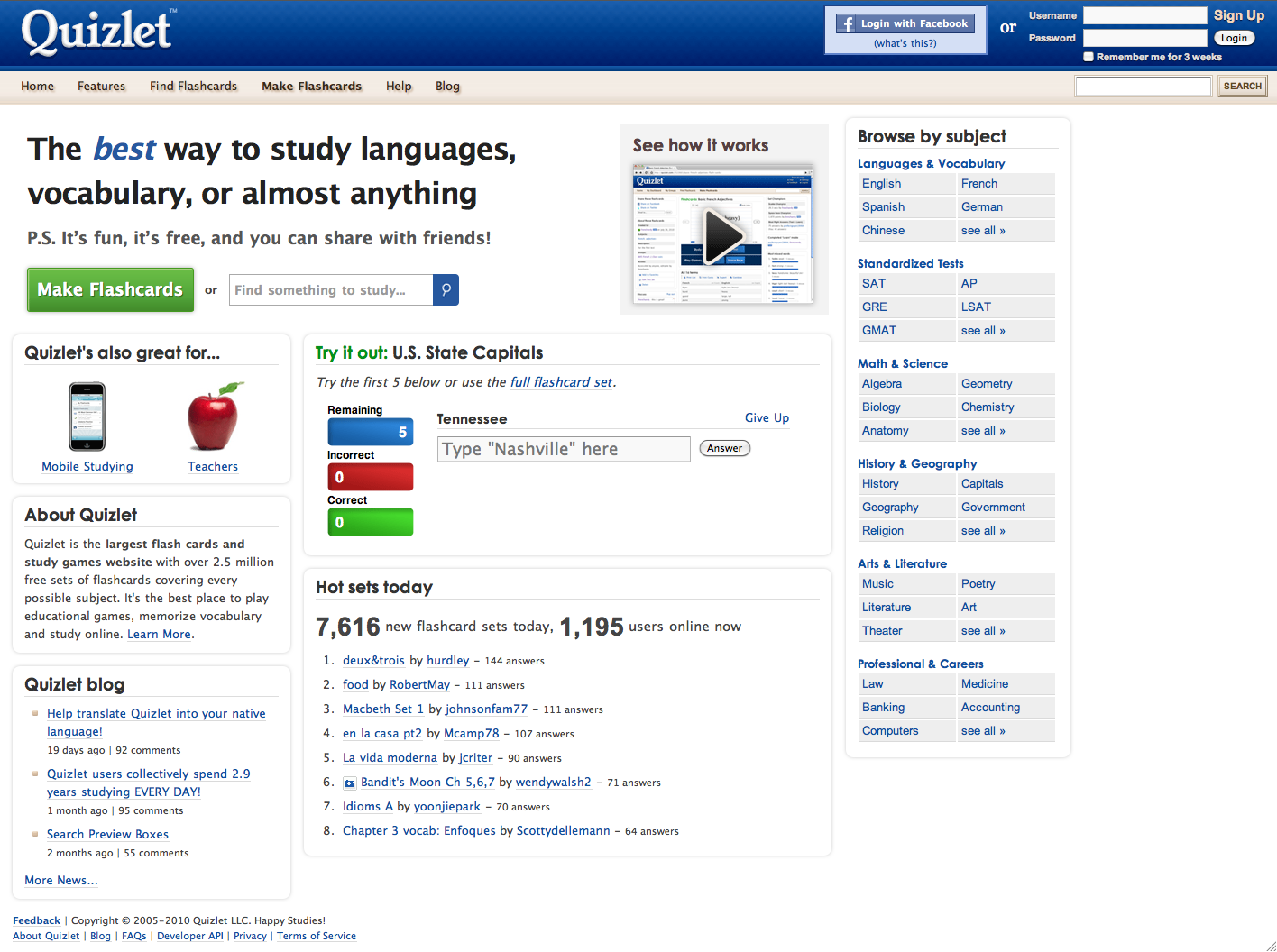Click the Give Up link
The image size is (1277, 952).
click(767, 417)
